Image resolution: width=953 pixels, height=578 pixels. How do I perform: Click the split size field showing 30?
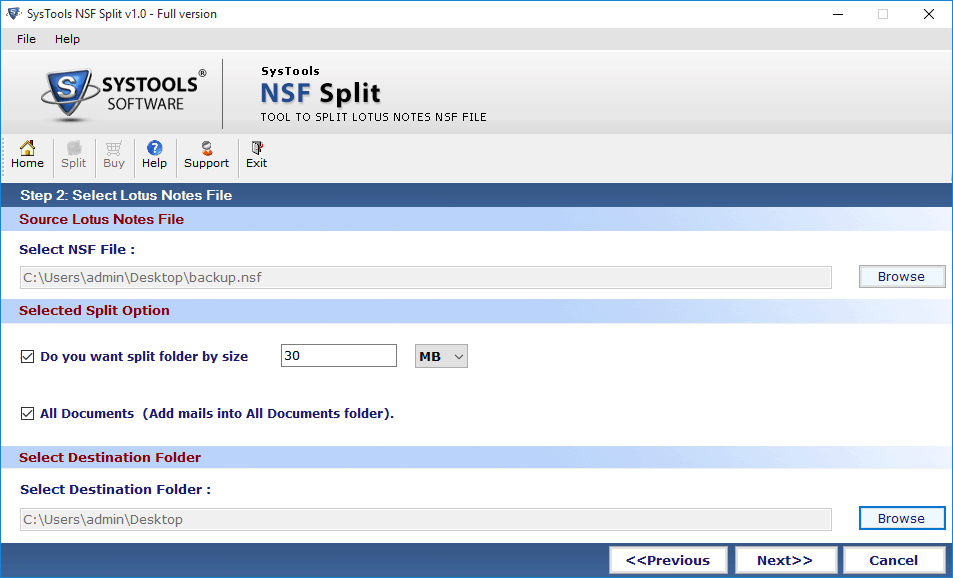pos(339,356)
